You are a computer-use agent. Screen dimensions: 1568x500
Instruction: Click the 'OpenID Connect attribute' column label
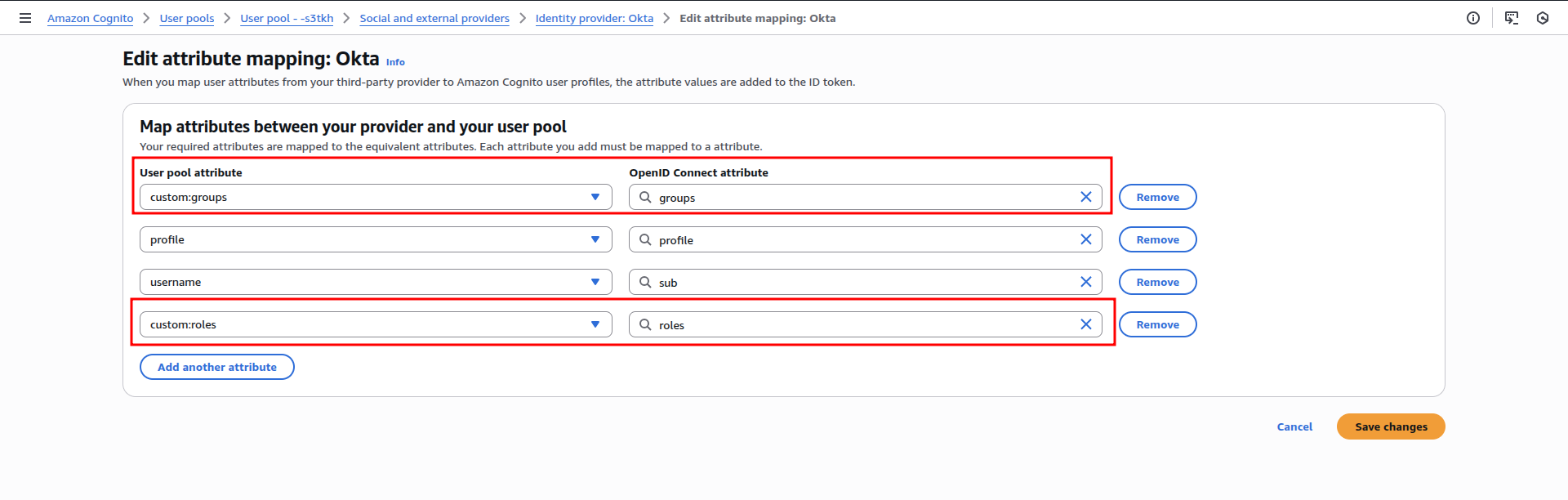[698, 172]
